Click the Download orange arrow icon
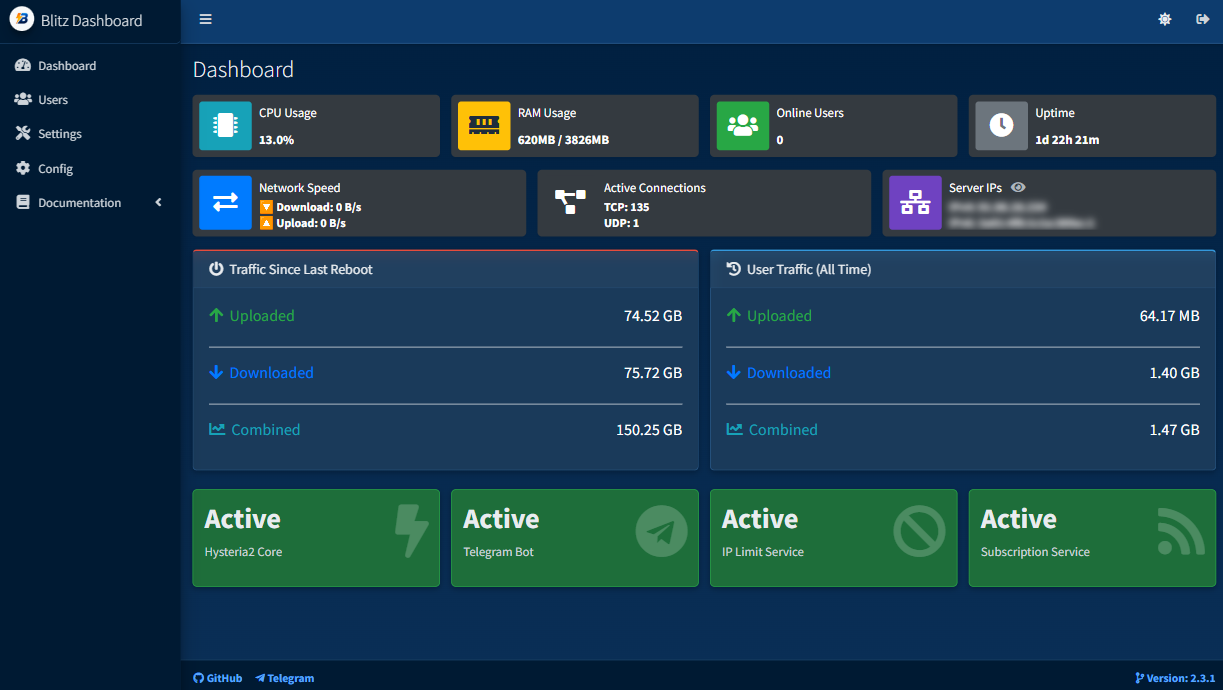This screenshot has height=690, width=1223. click(x=266, y=208)
